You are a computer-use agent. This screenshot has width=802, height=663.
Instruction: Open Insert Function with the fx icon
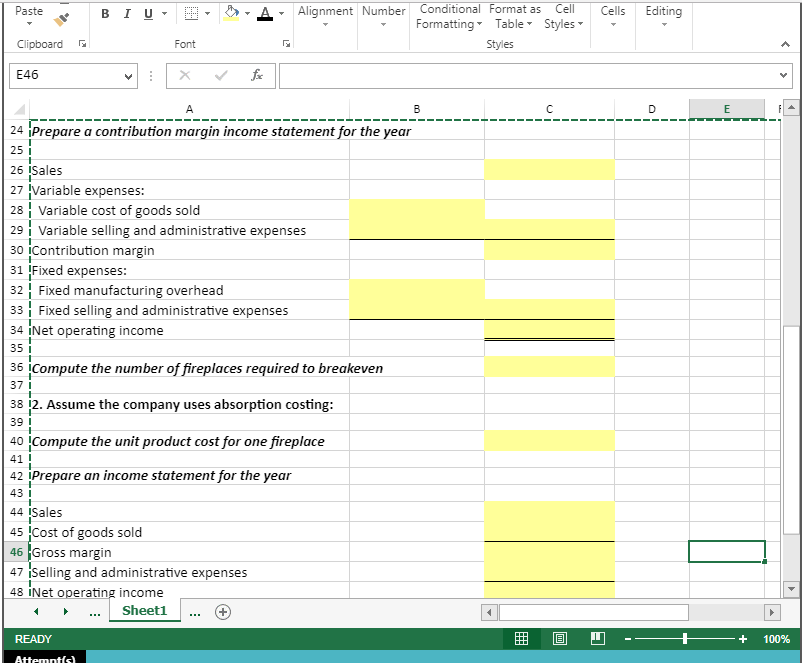point(257,75)
